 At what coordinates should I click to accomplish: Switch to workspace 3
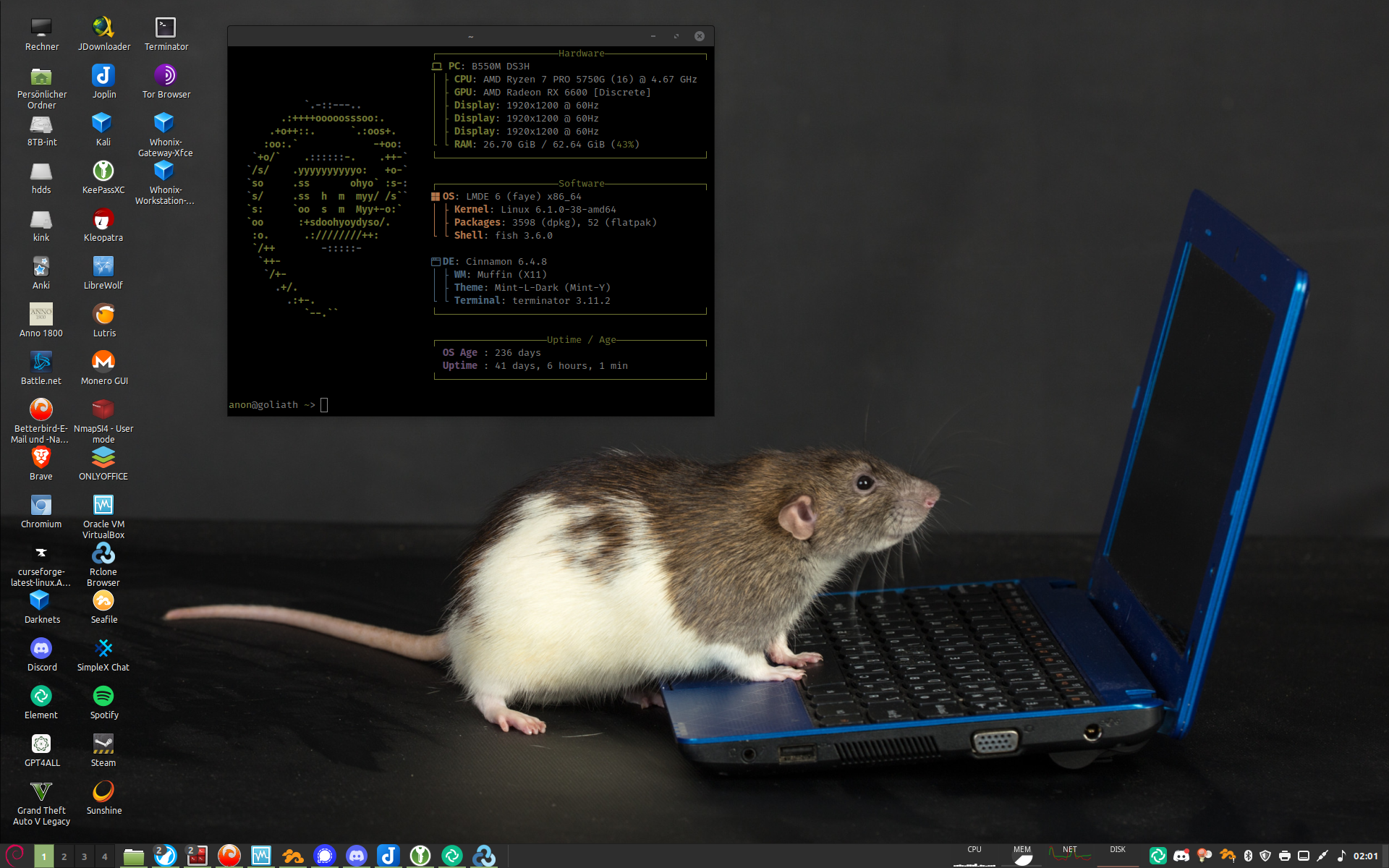(x=84, y=856)
